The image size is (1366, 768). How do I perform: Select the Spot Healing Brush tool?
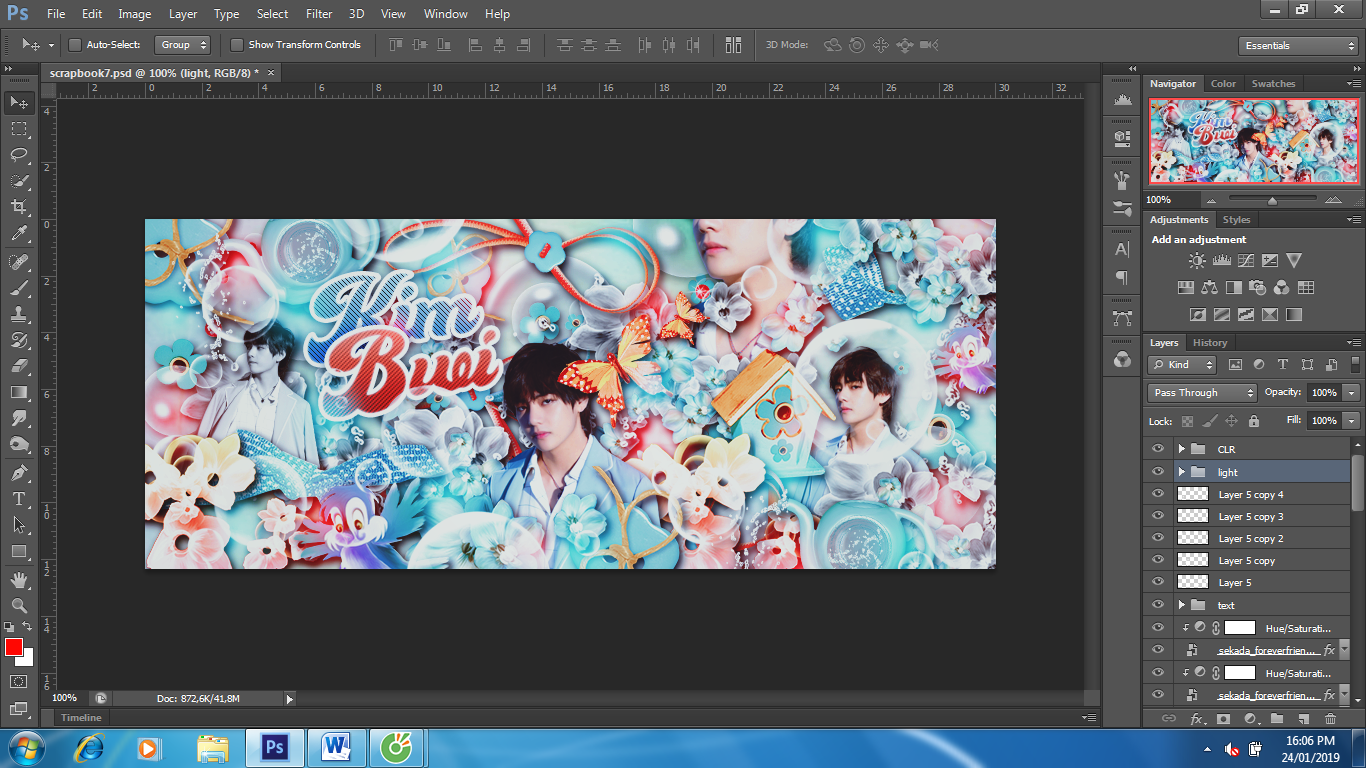(x=19, y=262)
